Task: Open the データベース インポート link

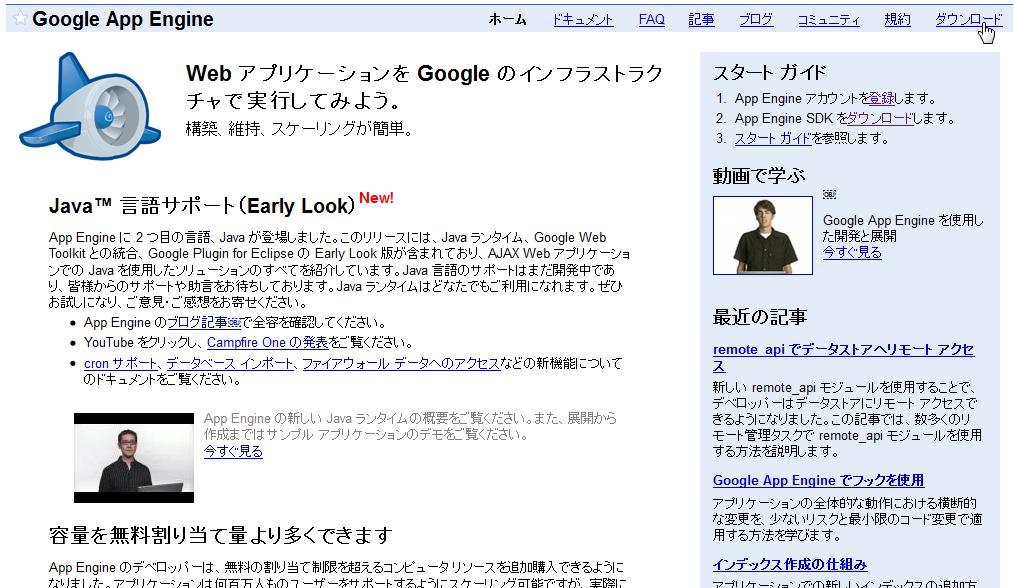Action: point(230,364)
